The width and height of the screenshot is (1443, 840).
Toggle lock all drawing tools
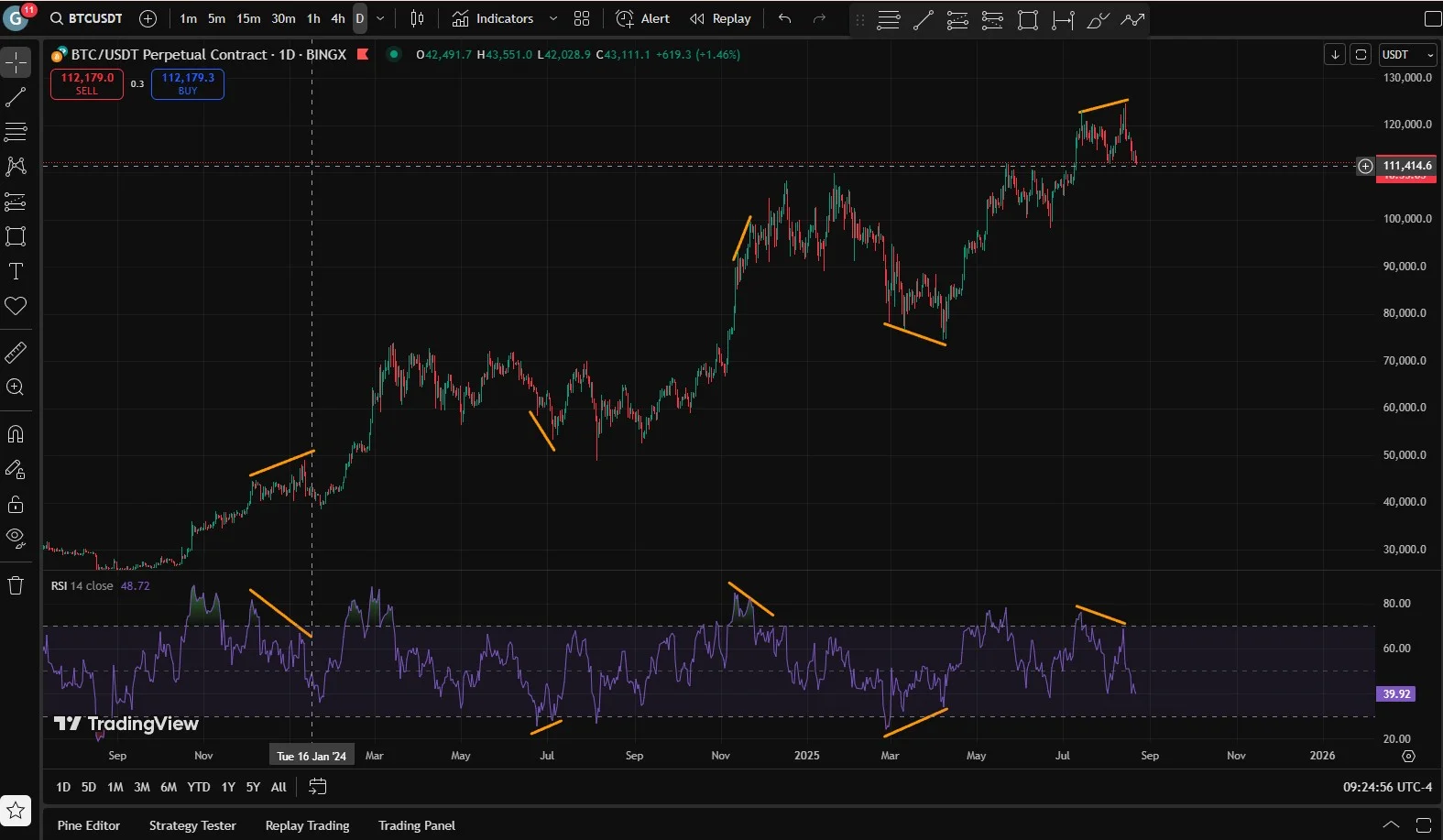[16, 505]
